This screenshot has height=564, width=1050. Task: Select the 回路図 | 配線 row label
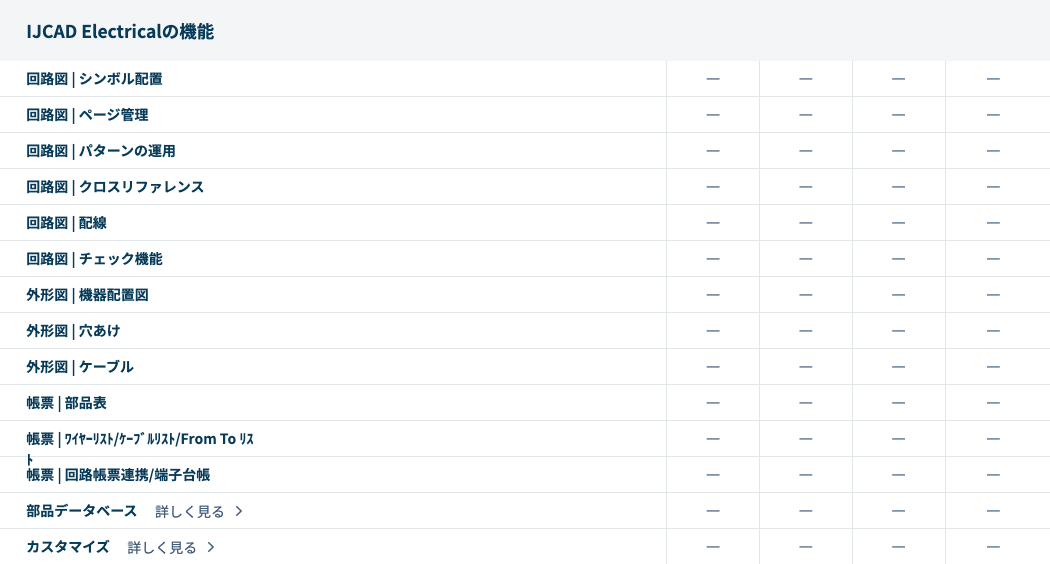(x=66, y=223)
